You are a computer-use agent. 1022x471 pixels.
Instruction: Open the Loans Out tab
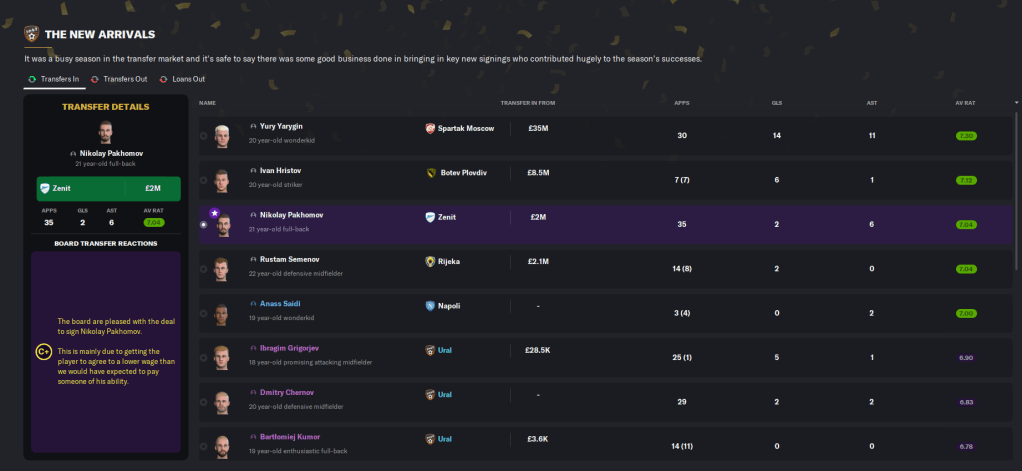[185, 79]
